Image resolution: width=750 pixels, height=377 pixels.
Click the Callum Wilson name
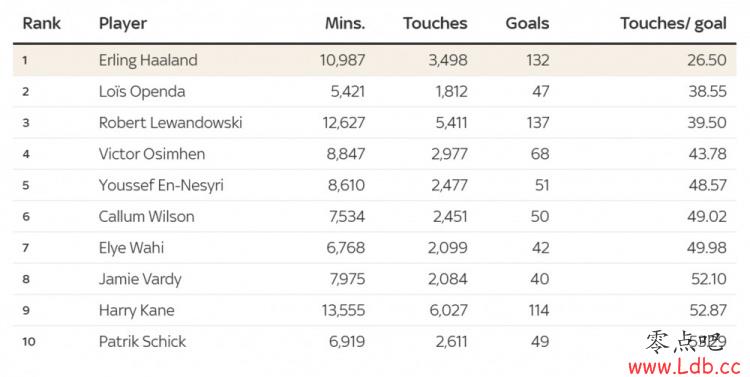[x=146, y=217]
